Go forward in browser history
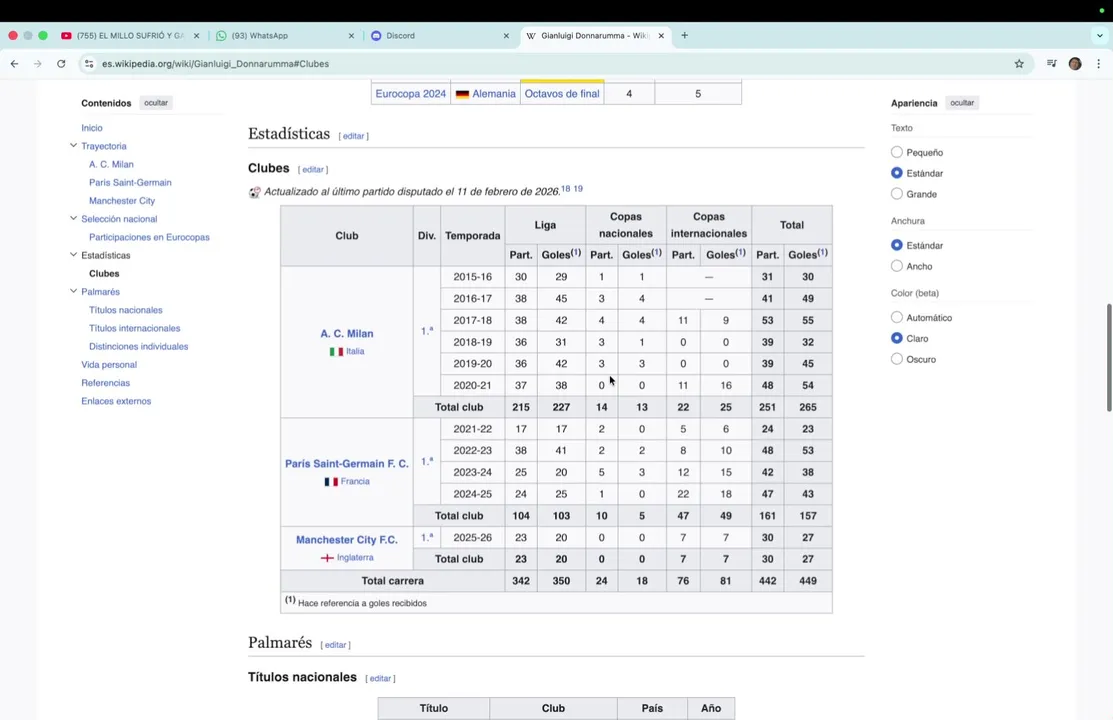This screenshot has width=1113, height=720. [x=38, y=64]
